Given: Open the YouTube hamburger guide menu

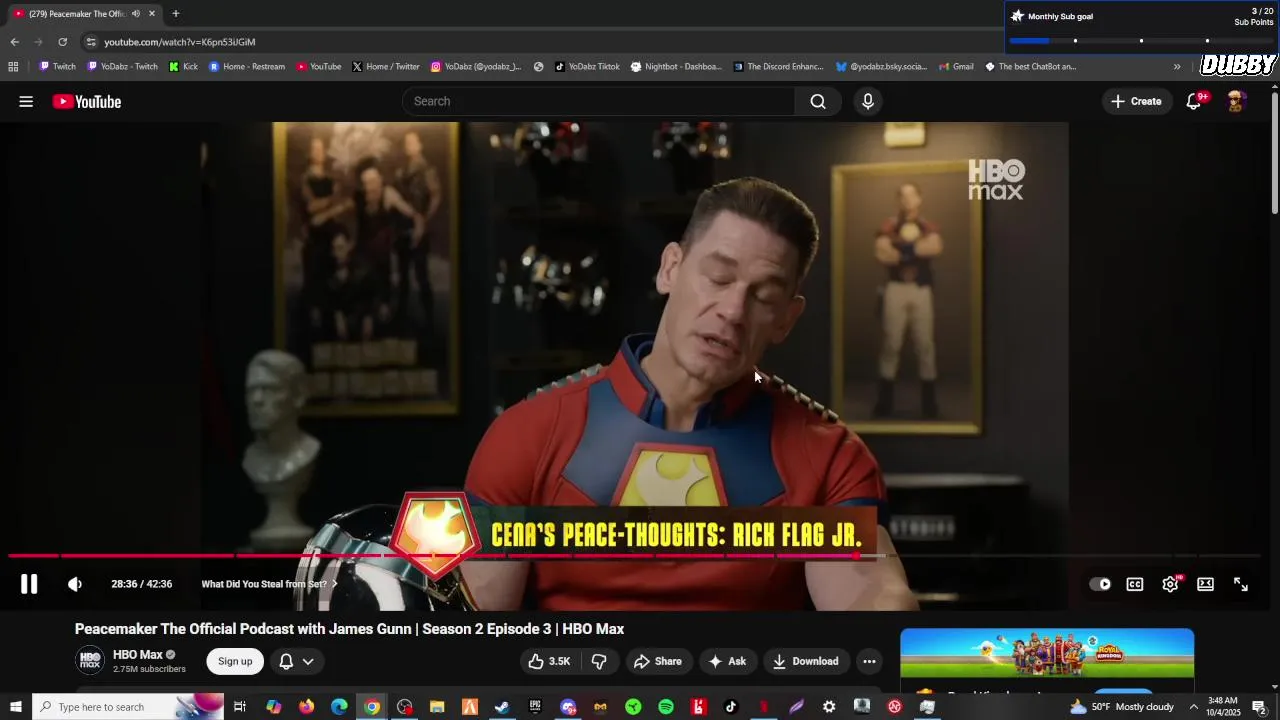Looking at the screenshot, I should click(26, 101).
